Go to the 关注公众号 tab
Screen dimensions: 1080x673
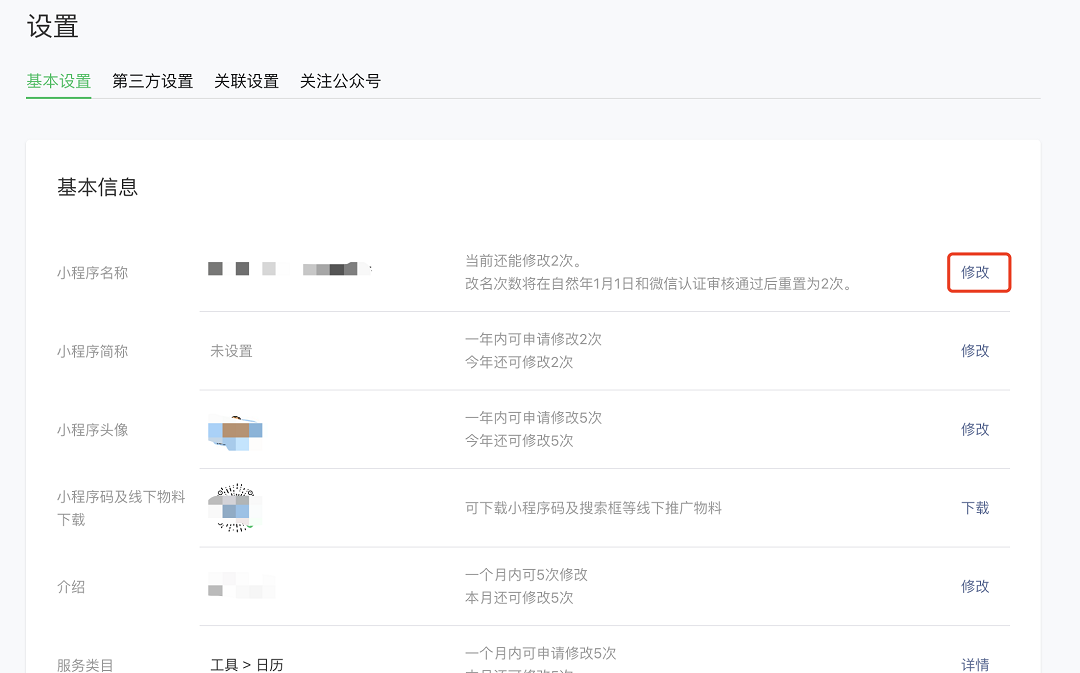click(x=340, y=82)
